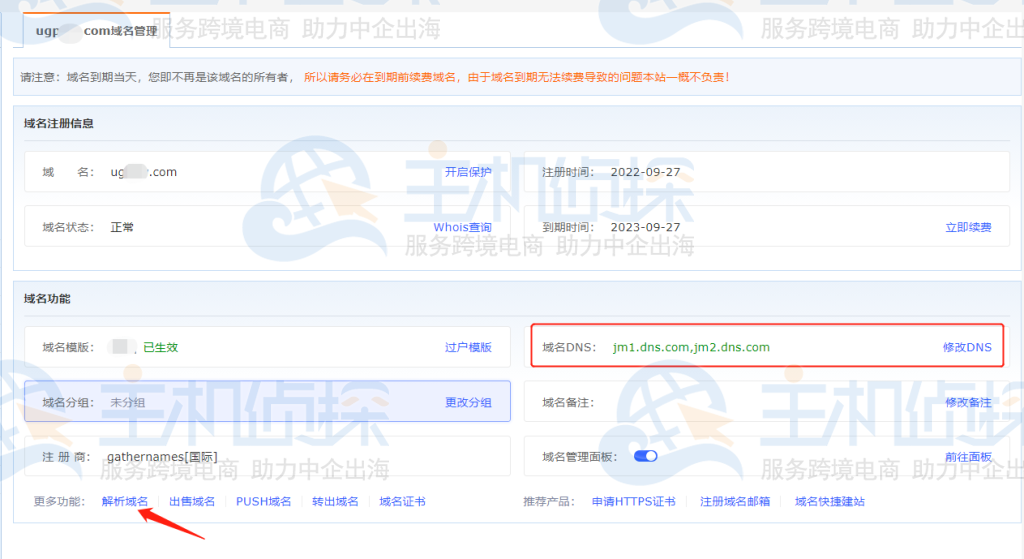Screen dimensions: 1024x559
Task: Click the 域名注册信息 section heading
Action: (59, 123)
